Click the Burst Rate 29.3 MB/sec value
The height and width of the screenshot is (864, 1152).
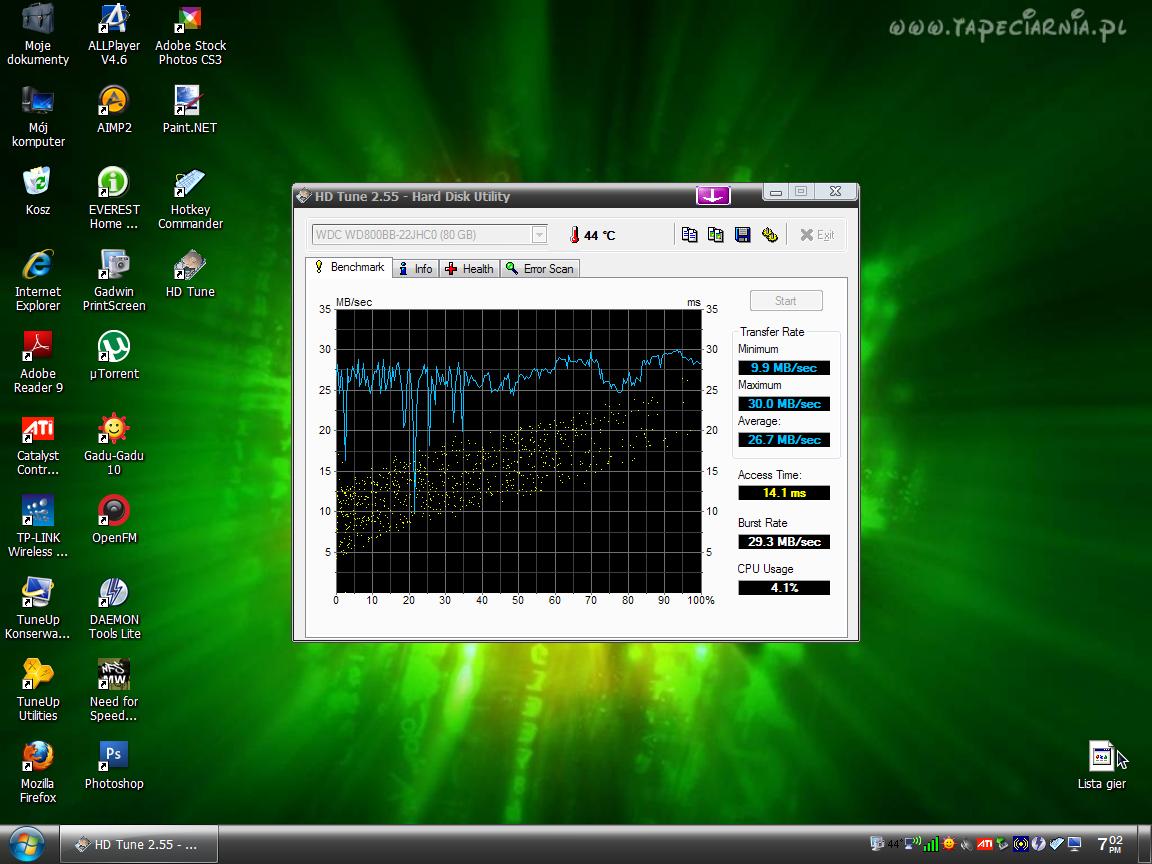[x=784, y=541]
